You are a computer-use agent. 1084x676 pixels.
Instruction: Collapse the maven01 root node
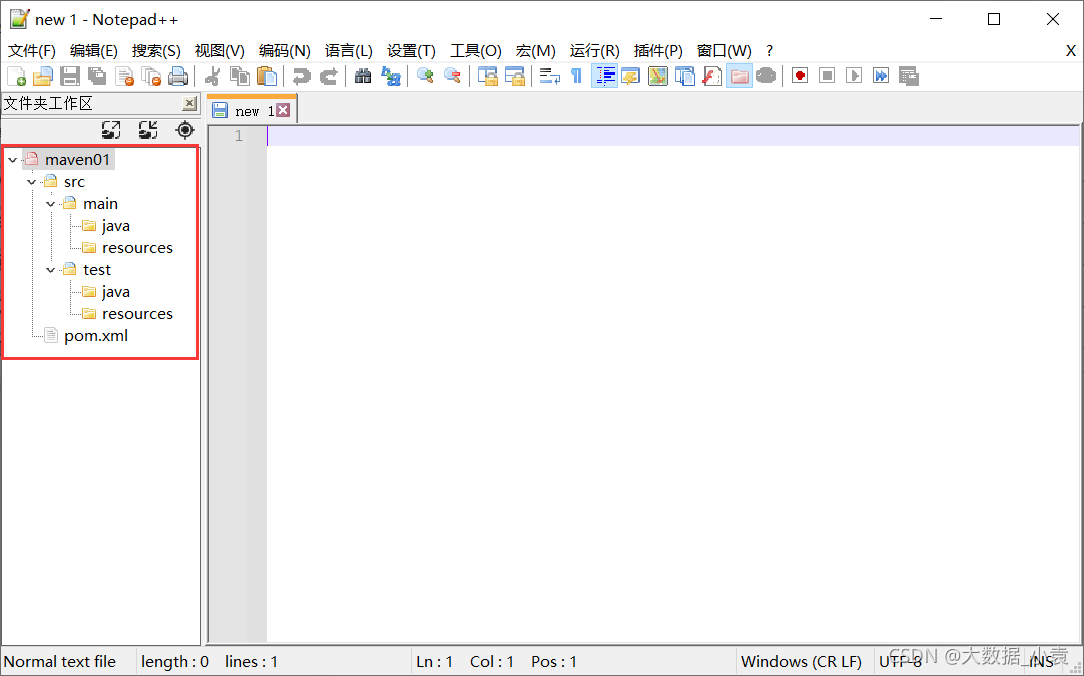12,160
